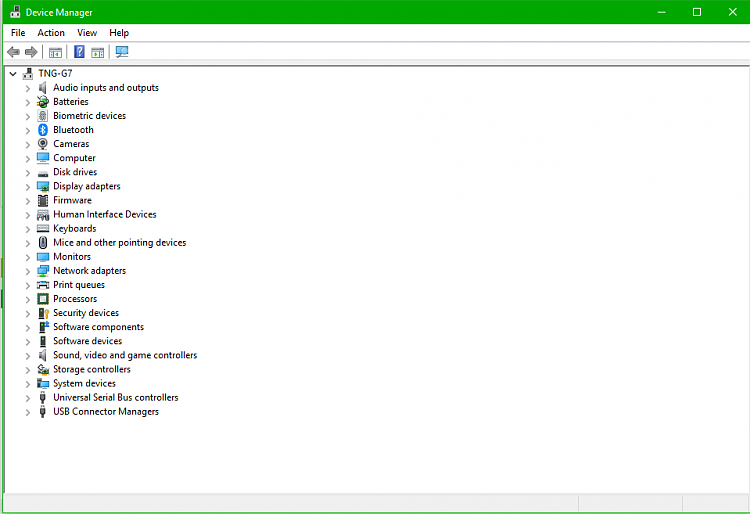
Task: Click the Network adapters icon
Action: tap(43, 271)
